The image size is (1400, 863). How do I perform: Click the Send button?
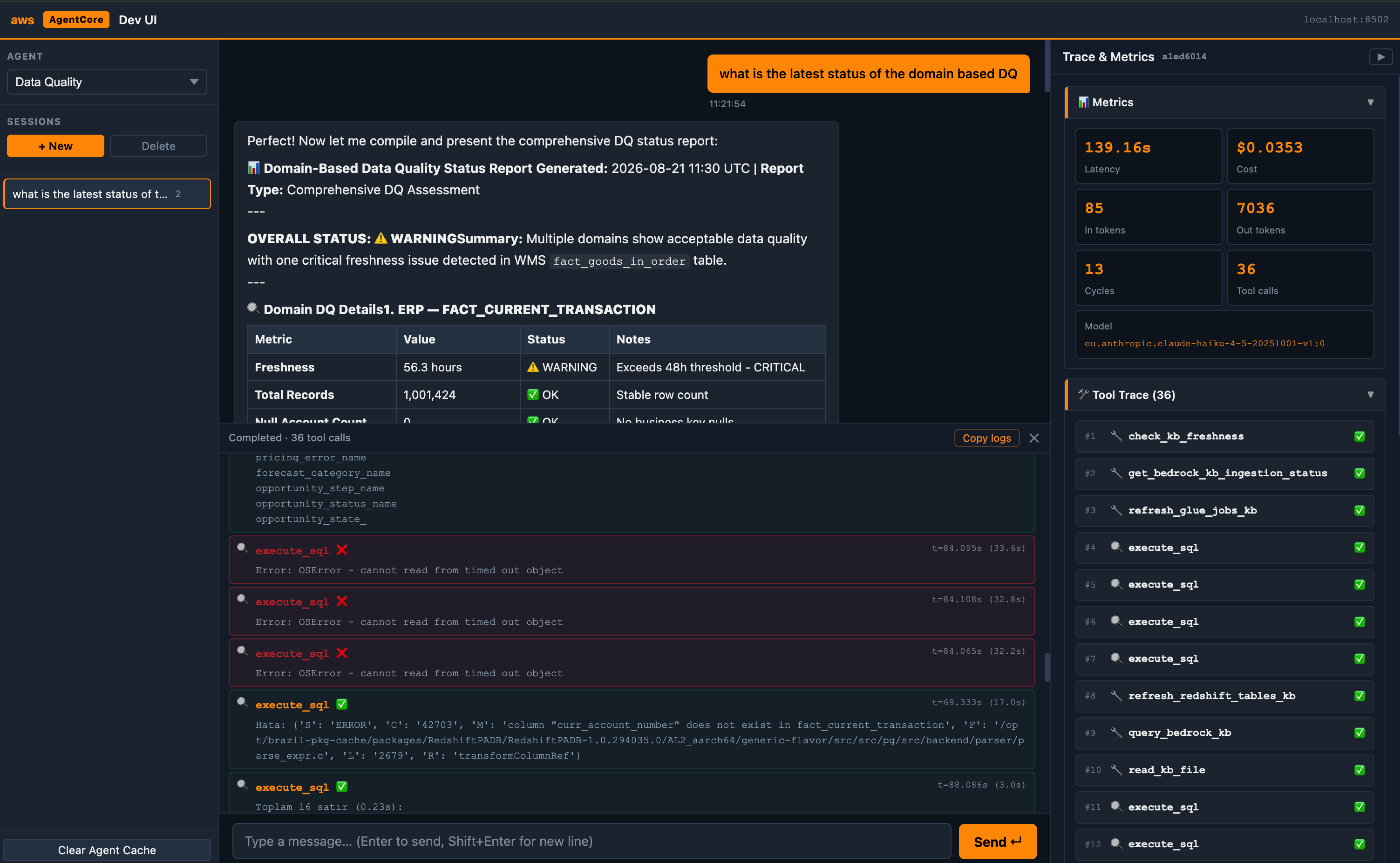coord(997,841)
